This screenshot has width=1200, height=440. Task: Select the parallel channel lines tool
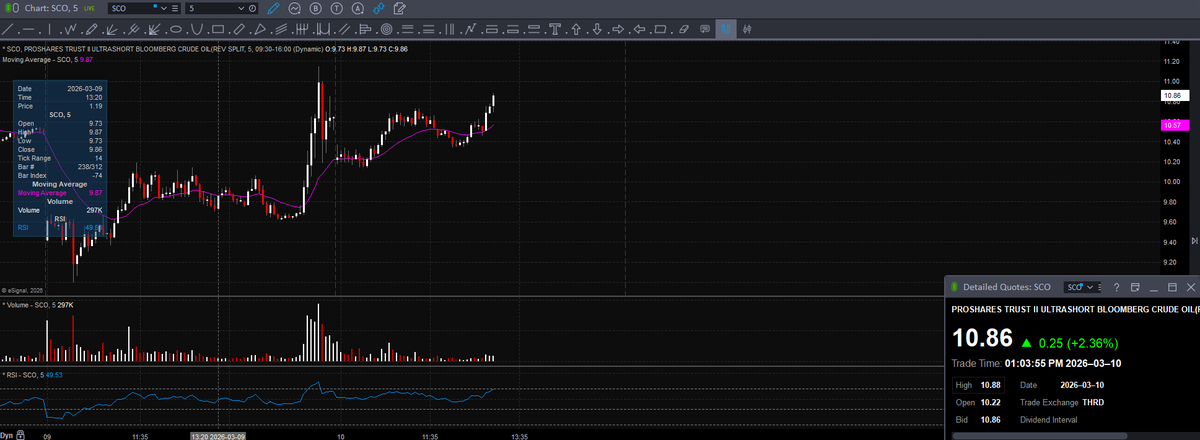point(344,29)
